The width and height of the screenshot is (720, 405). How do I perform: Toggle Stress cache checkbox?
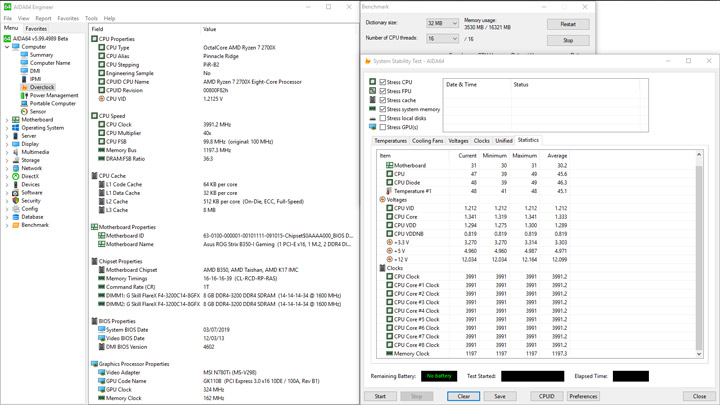(382, 100)
